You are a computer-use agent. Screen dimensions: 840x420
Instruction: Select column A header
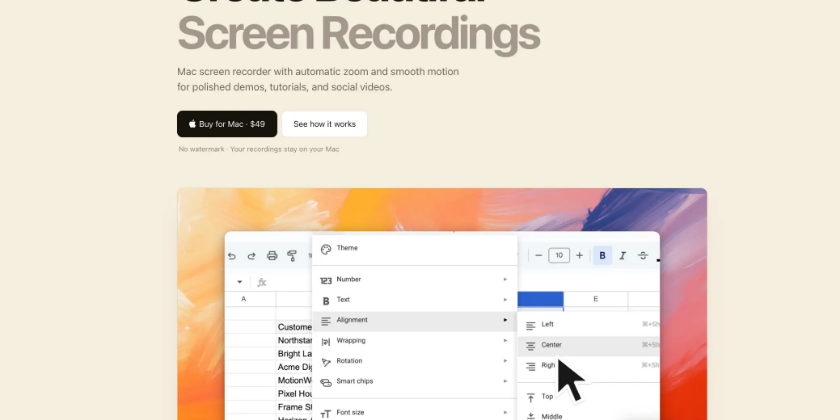coord(244,299)
